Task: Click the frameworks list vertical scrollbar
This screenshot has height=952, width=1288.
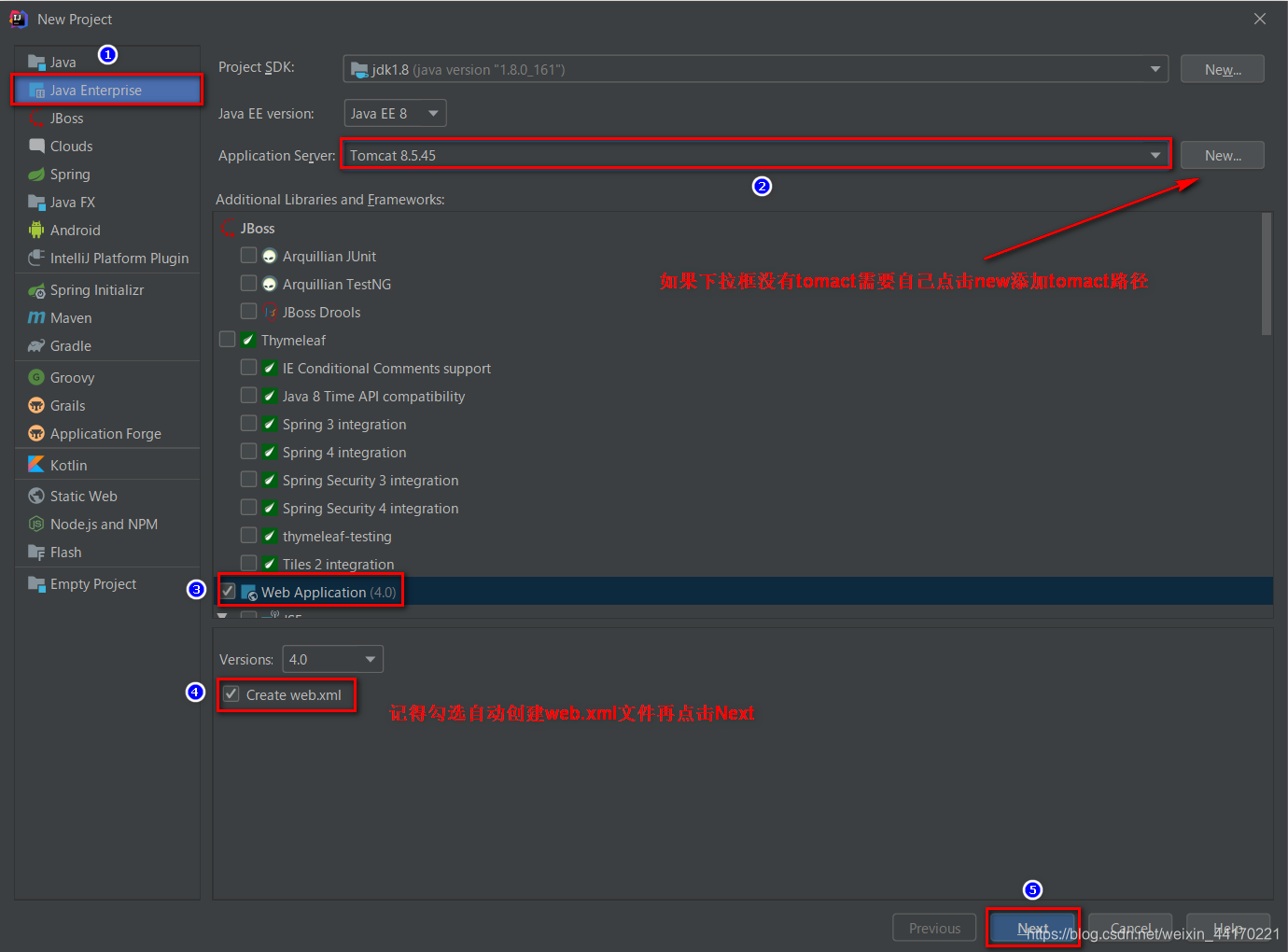Action: (1267, 273)
